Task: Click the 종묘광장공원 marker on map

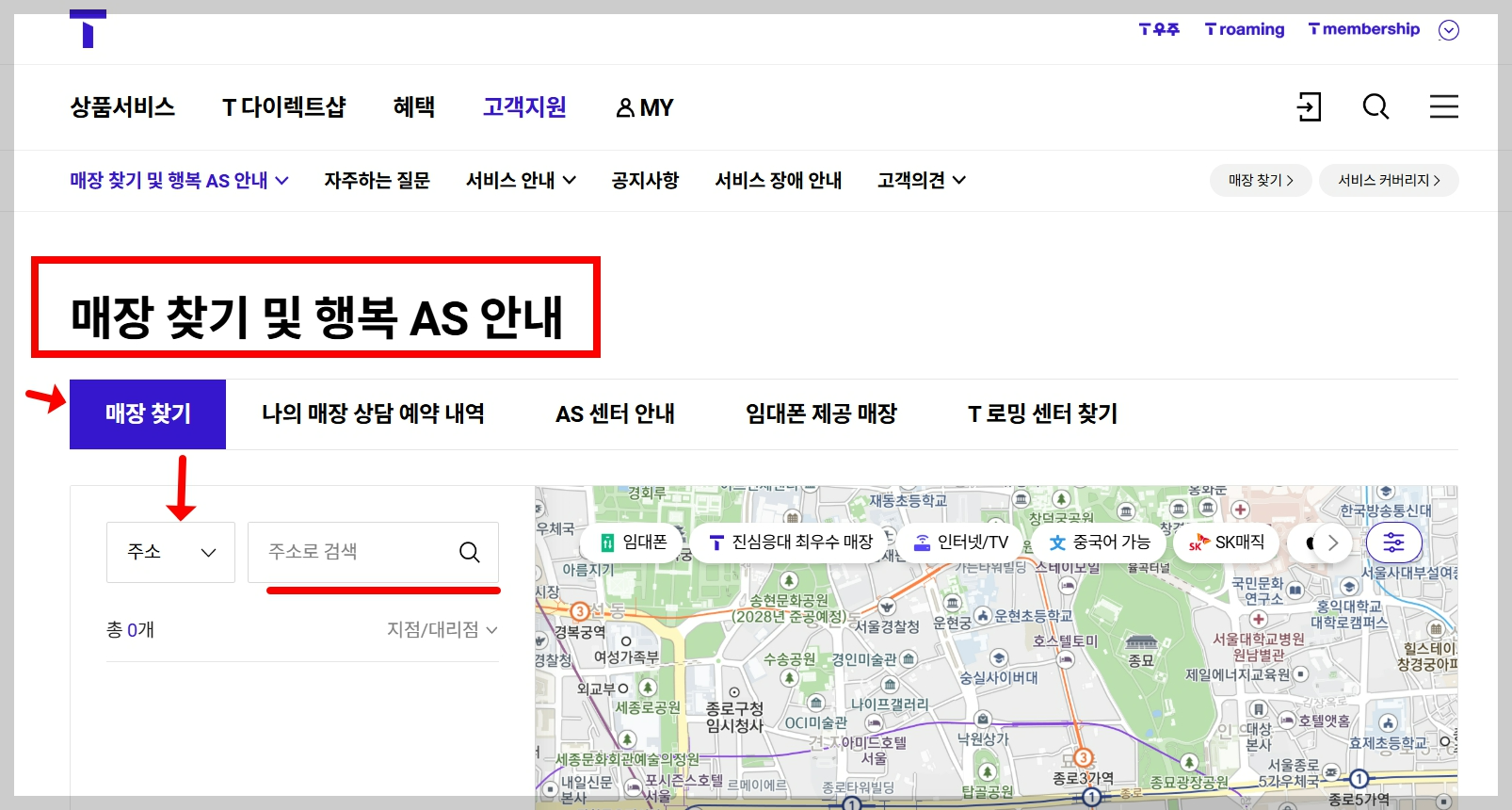Action: pyautogui.click(x=1190, y=762)
